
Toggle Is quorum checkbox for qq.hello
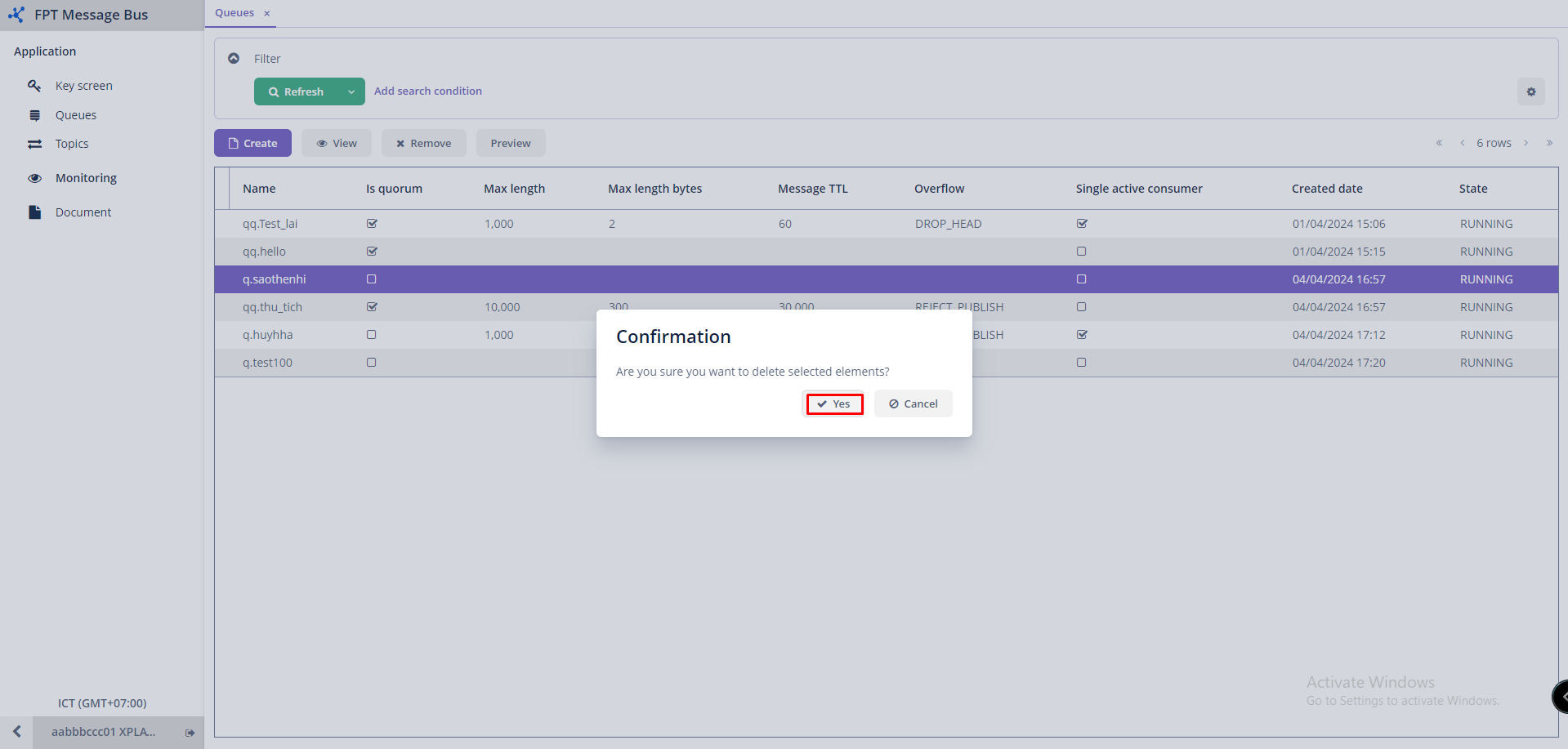point(372,252)
